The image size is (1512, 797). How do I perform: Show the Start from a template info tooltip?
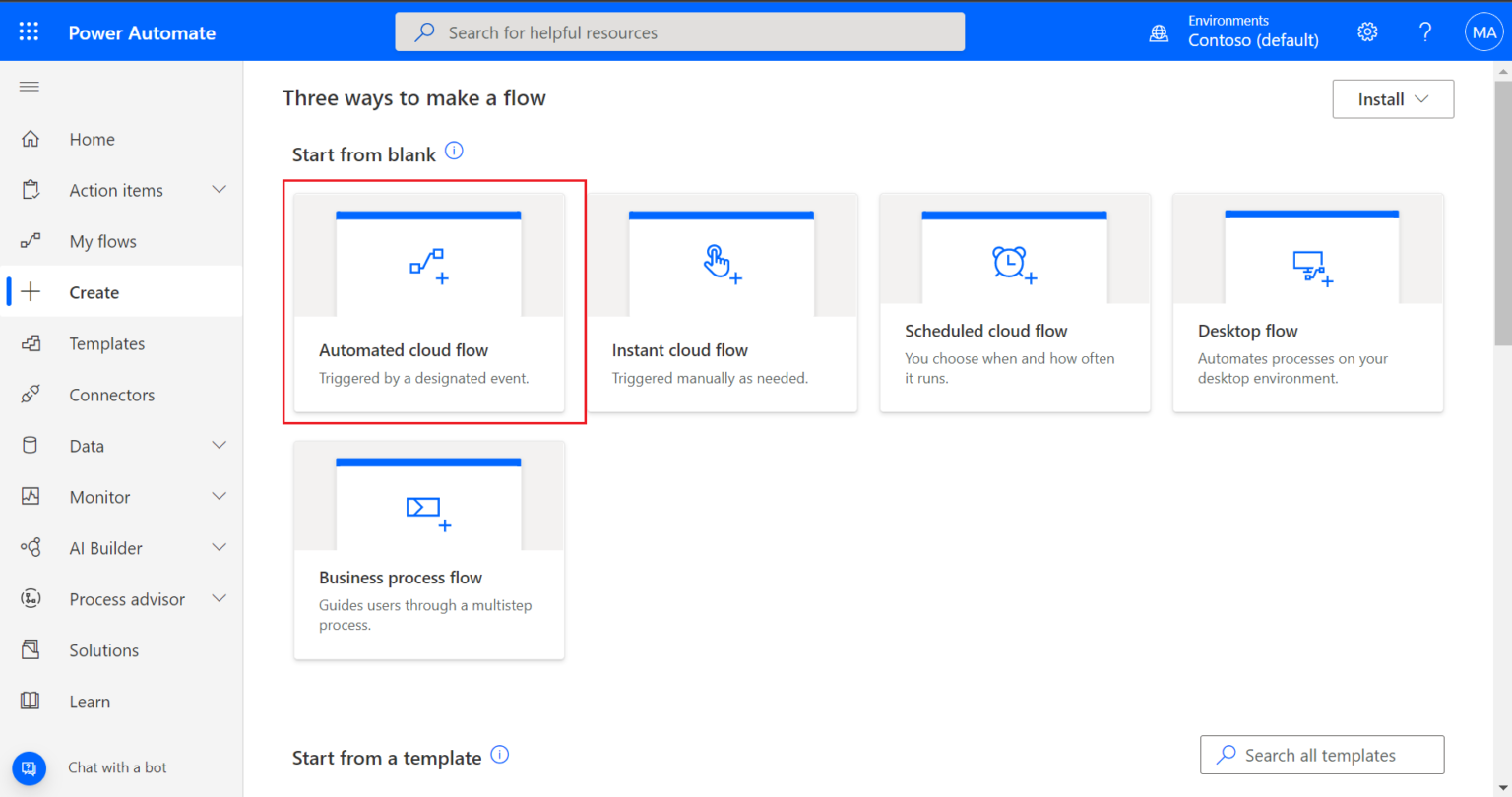coord(499,754)
